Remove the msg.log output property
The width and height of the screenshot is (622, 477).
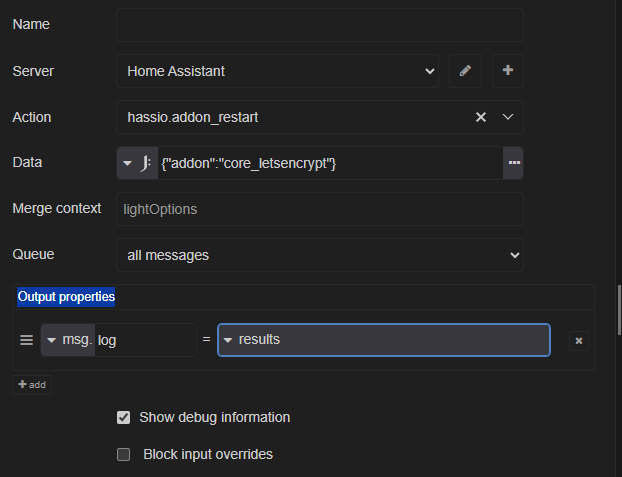click(x=578, y=341)
